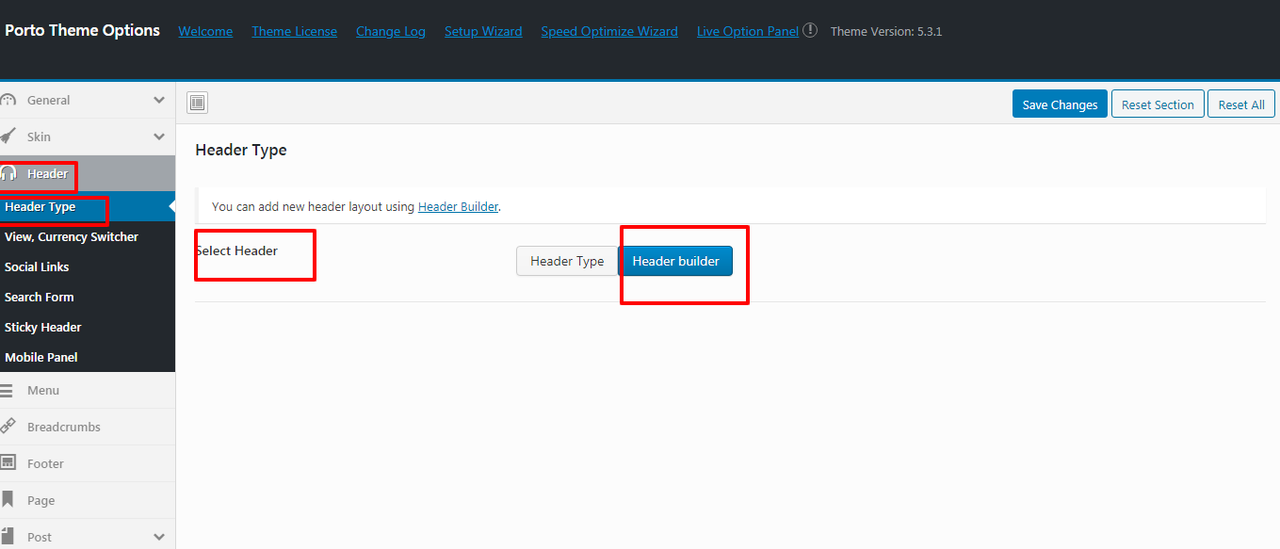Open the Welcome link
Image resolution: width=1280 pixels, height=549 pixels.
tap(205, 31)
